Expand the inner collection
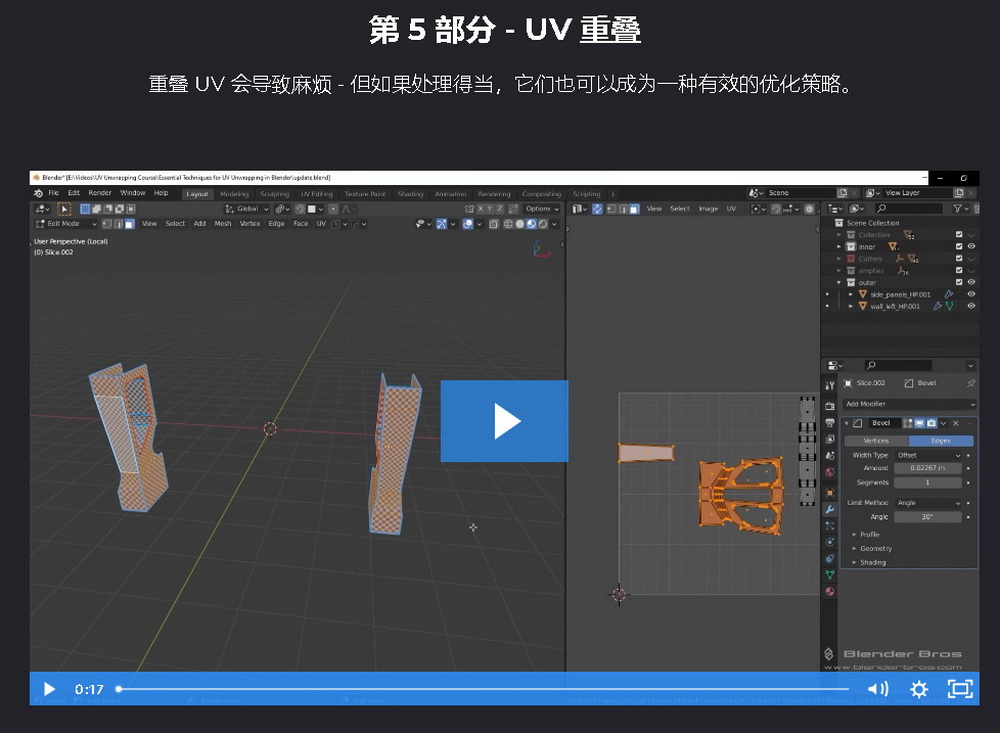This screenshot has width=1000, height=733. tap(839, 247)
